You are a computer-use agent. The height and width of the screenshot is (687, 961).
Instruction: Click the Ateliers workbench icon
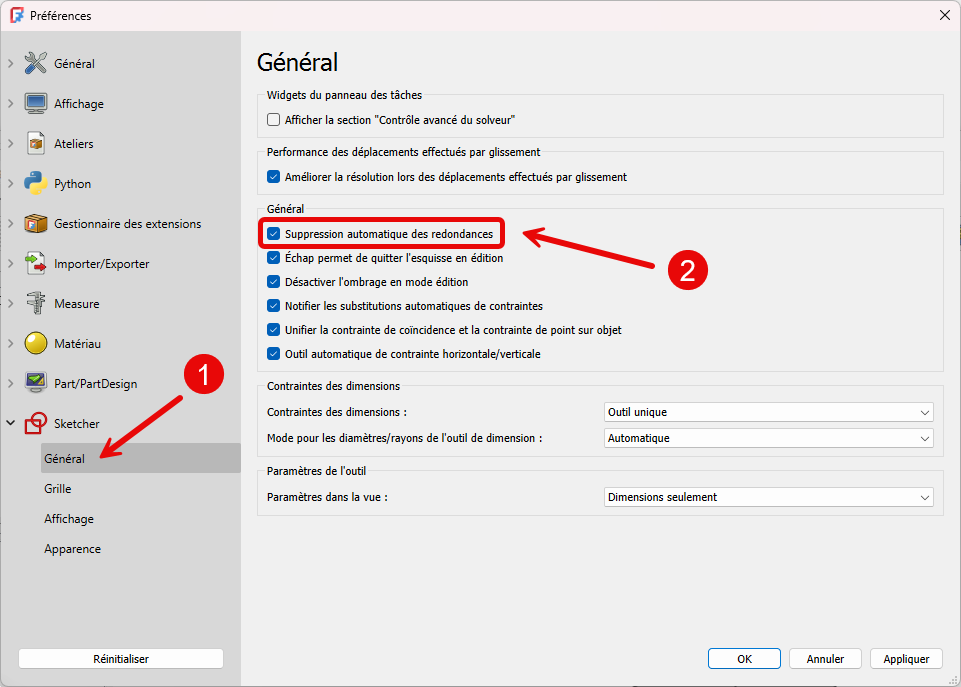point(36,143)
